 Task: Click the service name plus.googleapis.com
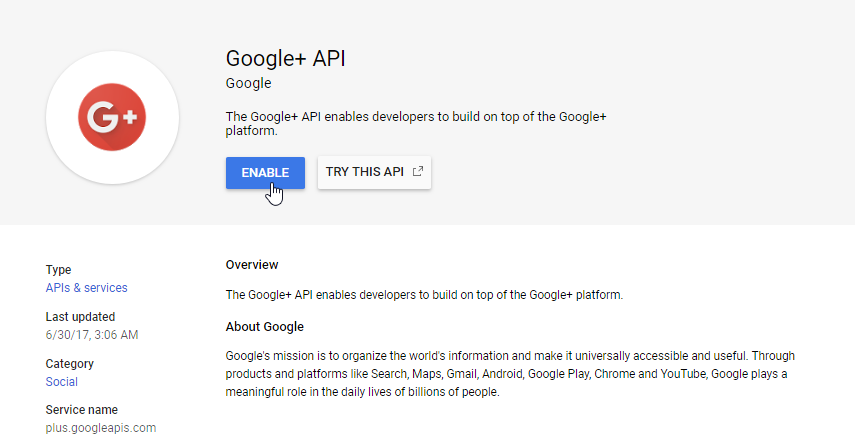[x=101, y=428]
